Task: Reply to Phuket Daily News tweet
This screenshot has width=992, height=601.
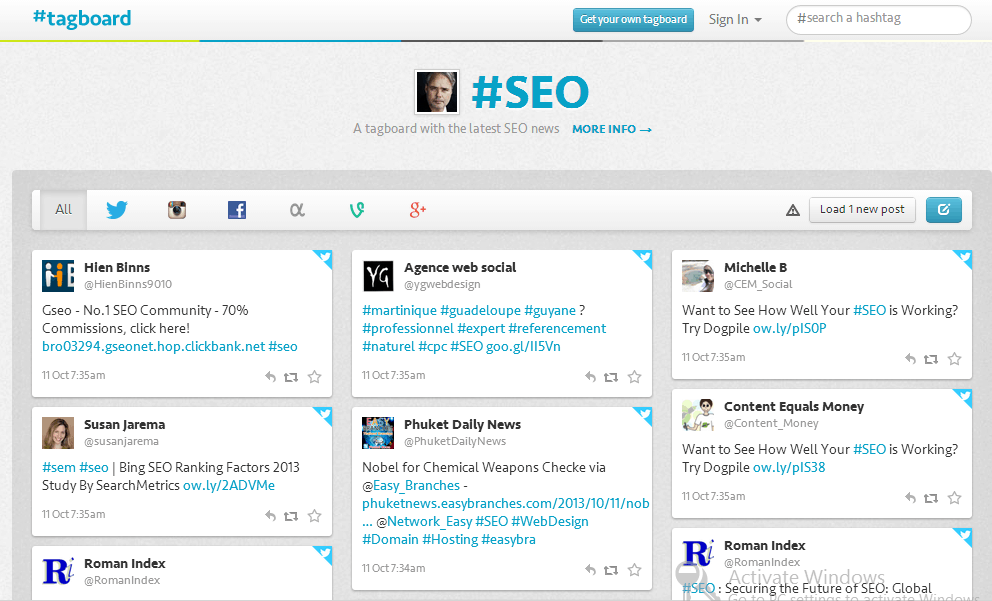Action: 590,570
